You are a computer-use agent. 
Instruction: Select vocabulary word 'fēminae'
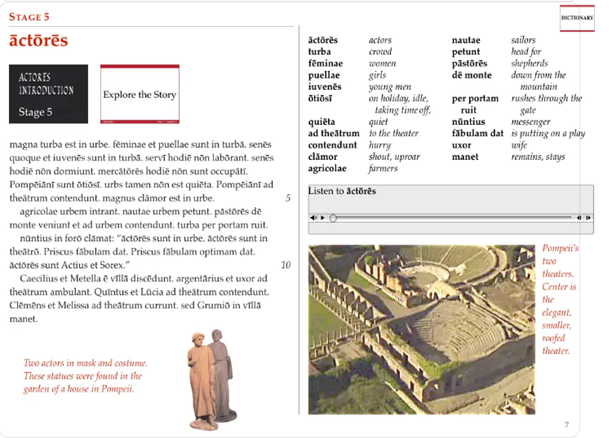coord(326,63)
